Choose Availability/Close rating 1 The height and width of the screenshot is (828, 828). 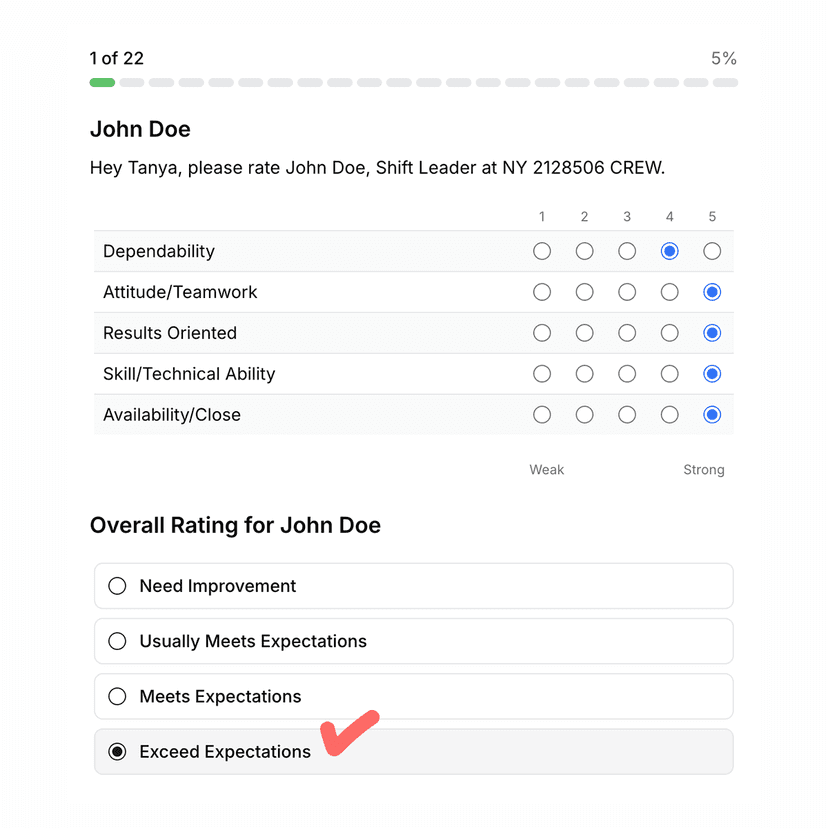click(542, 414)
